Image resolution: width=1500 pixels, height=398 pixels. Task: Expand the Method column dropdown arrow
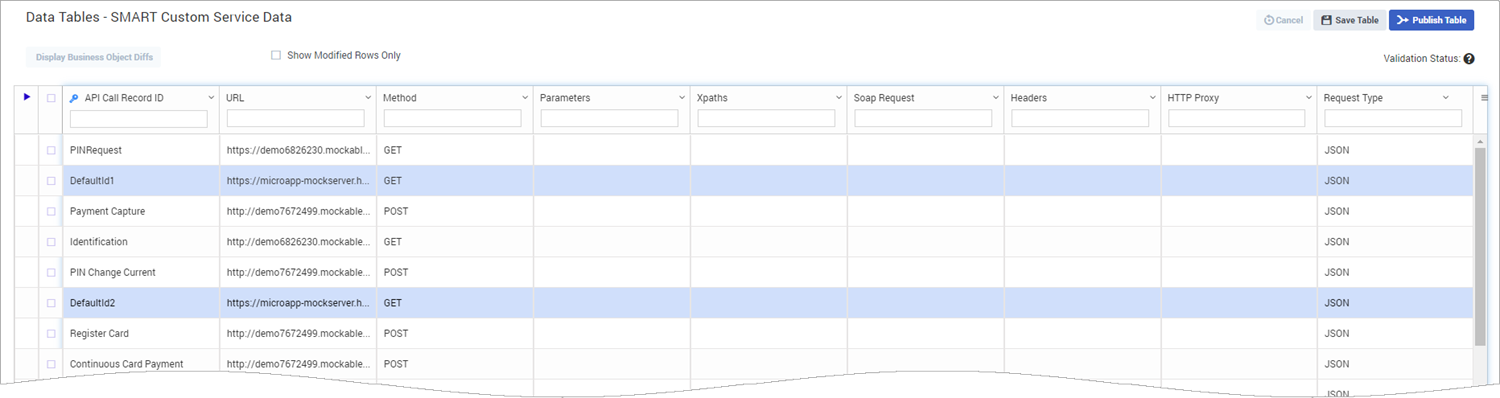click(x=525, y=98)
